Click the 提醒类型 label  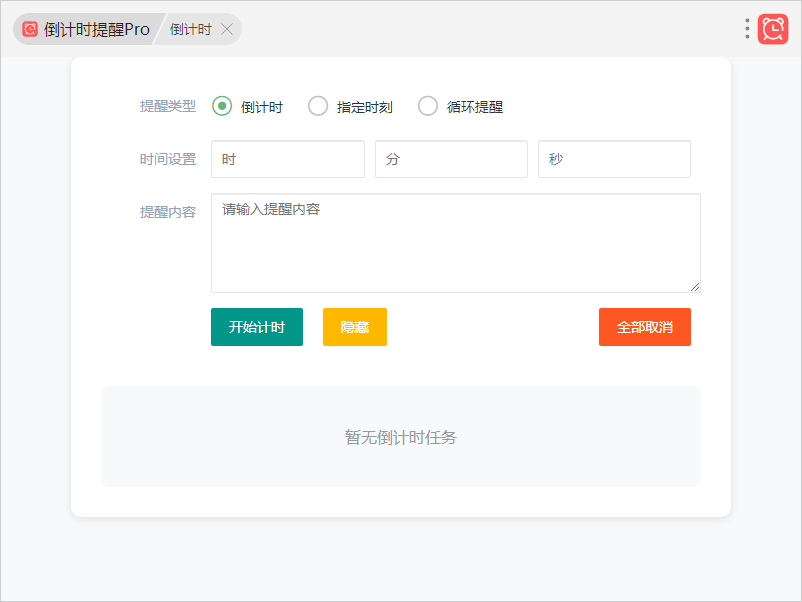(168, 106)
